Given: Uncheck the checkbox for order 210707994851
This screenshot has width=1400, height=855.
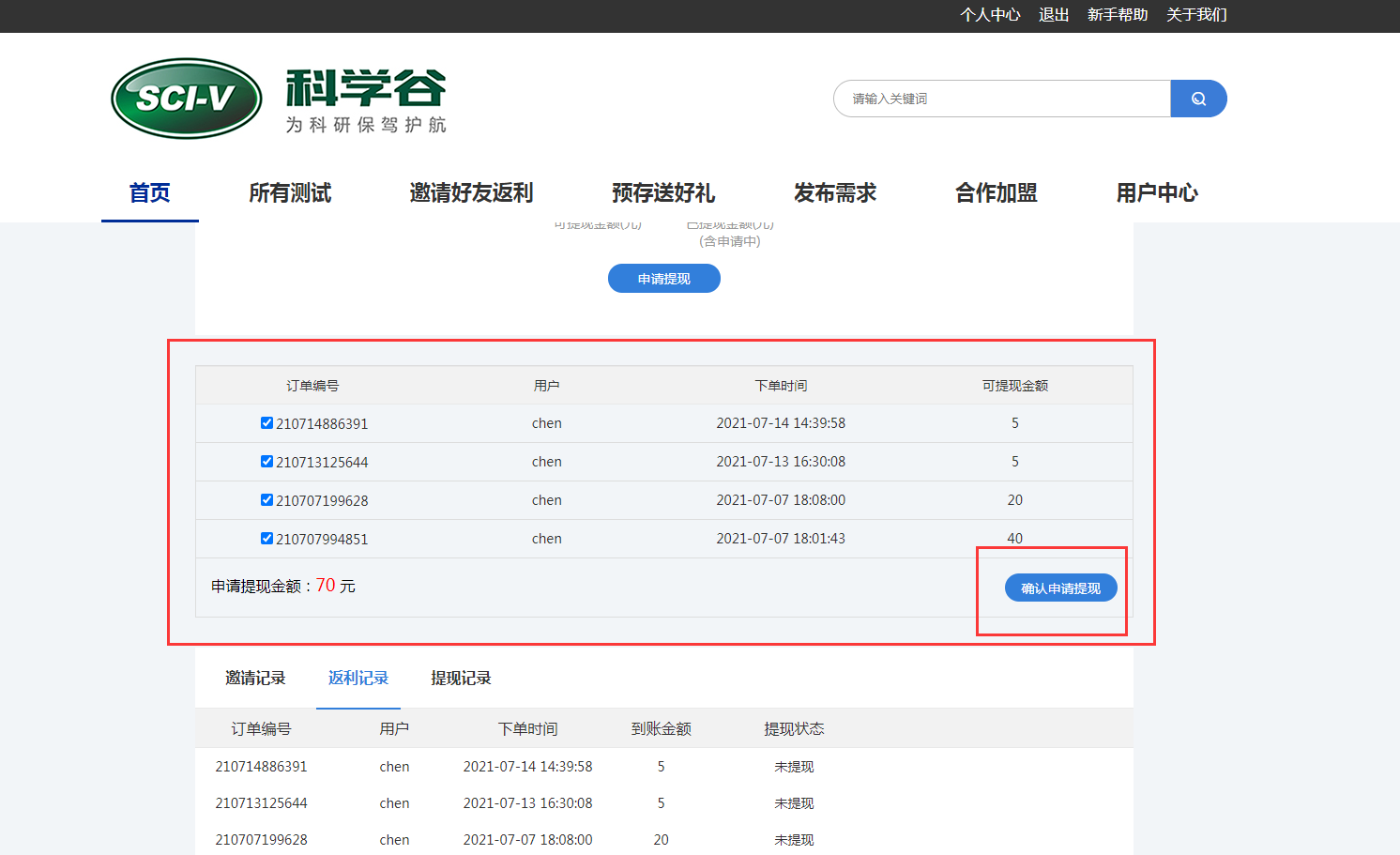Looking at the screenshot, I should point(266,539).
